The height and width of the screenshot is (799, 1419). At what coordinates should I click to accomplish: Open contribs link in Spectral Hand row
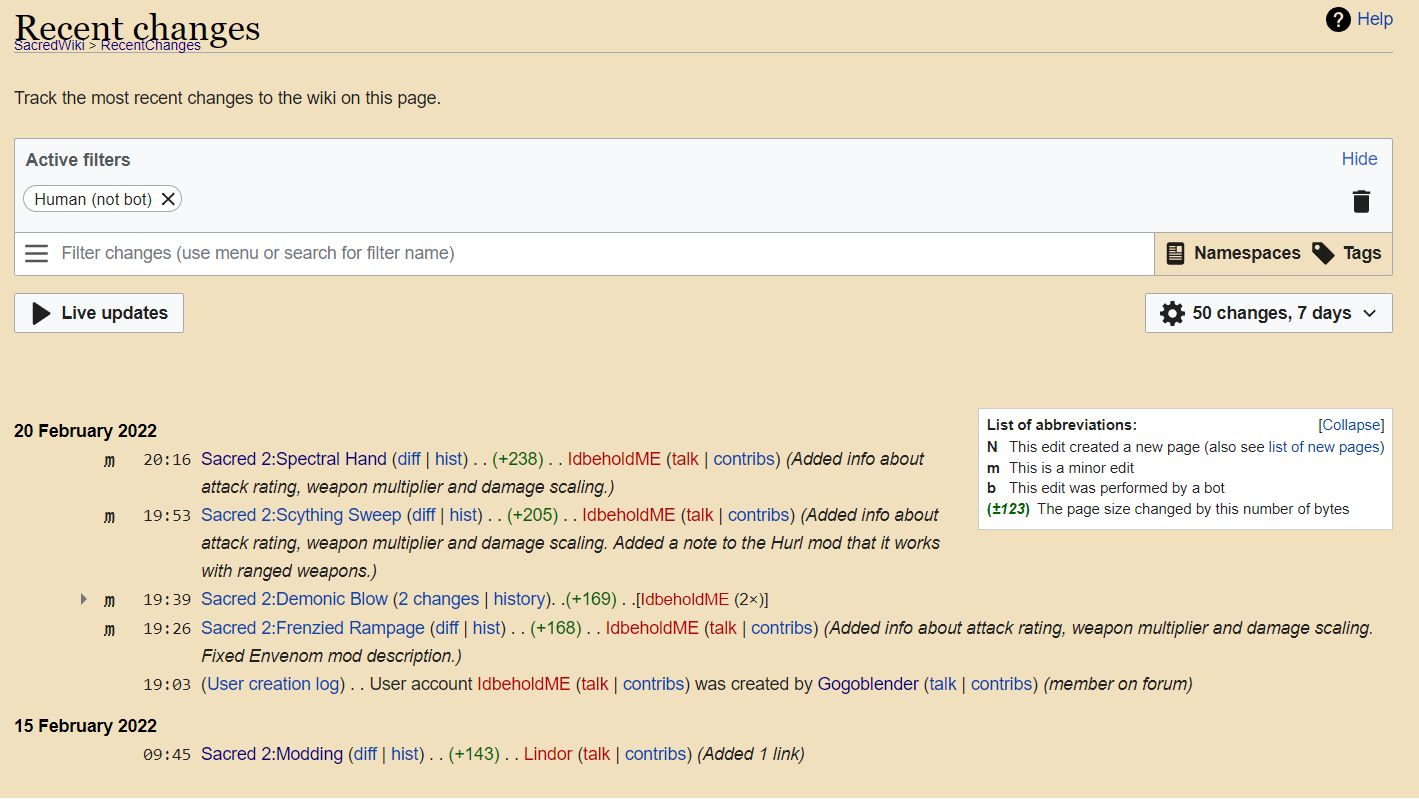tap(744, 459)
